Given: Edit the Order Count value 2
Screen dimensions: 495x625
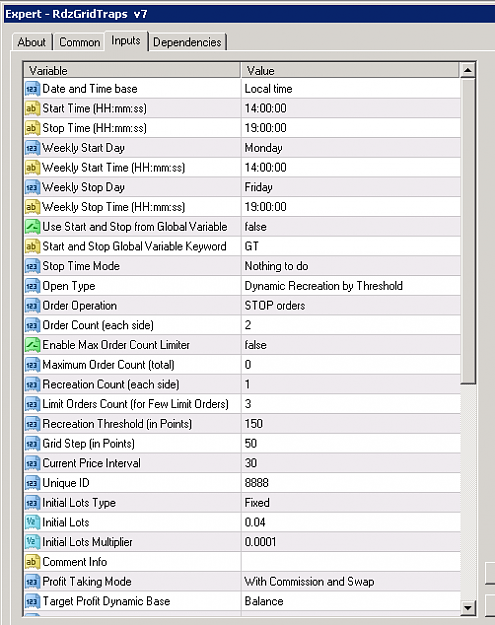Looking at the screenshot, I should pos(351,325).
